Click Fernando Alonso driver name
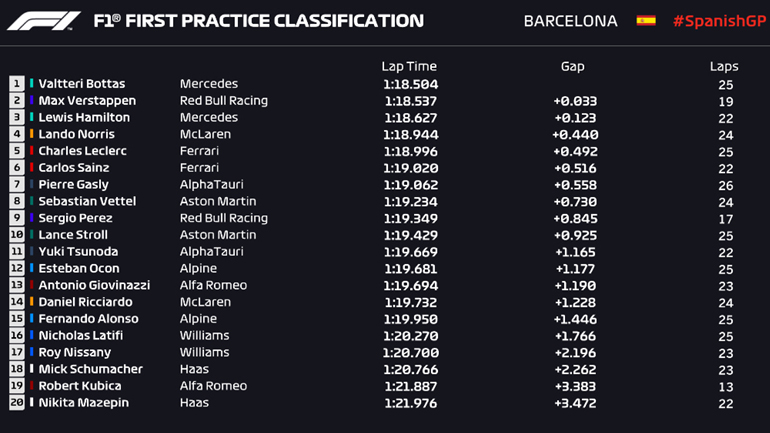The image size is (770, 433). [88, 319]
